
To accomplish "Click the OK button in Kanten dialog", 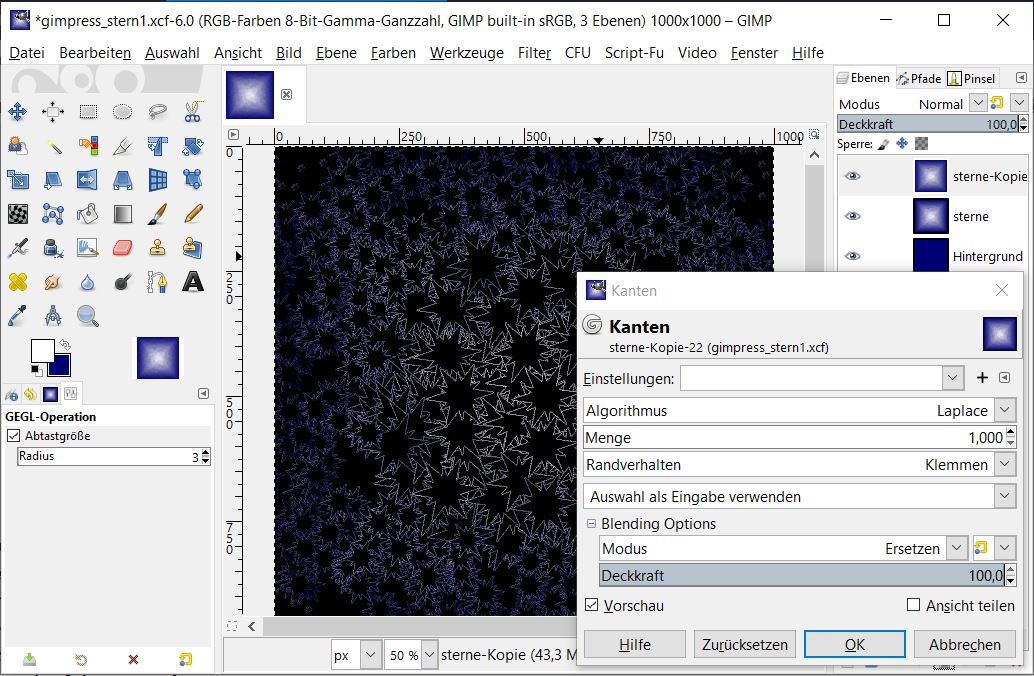I will (854, 644).
